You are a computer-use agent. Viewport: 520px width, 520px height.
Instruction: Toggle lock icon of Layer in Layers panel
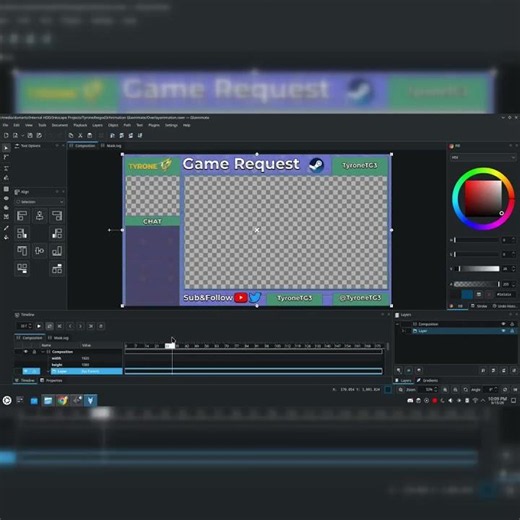(512, 331)
